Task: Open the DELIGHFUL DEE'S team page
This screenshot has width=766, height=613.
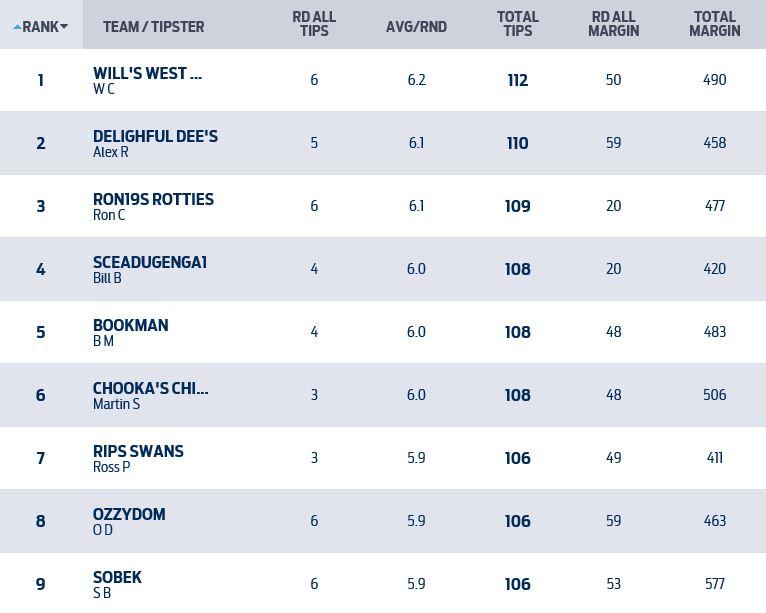Action: coord(155,136)
